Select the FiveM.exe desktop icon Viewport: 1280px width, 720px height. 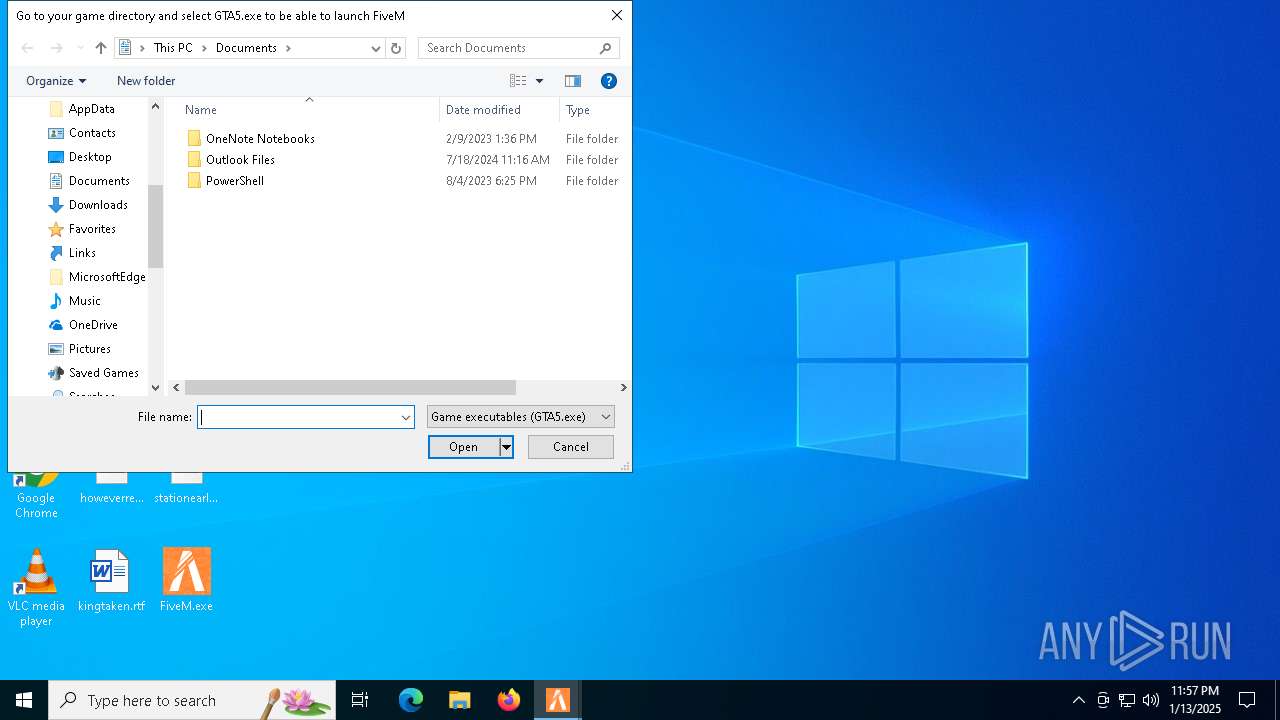point(186,580)
